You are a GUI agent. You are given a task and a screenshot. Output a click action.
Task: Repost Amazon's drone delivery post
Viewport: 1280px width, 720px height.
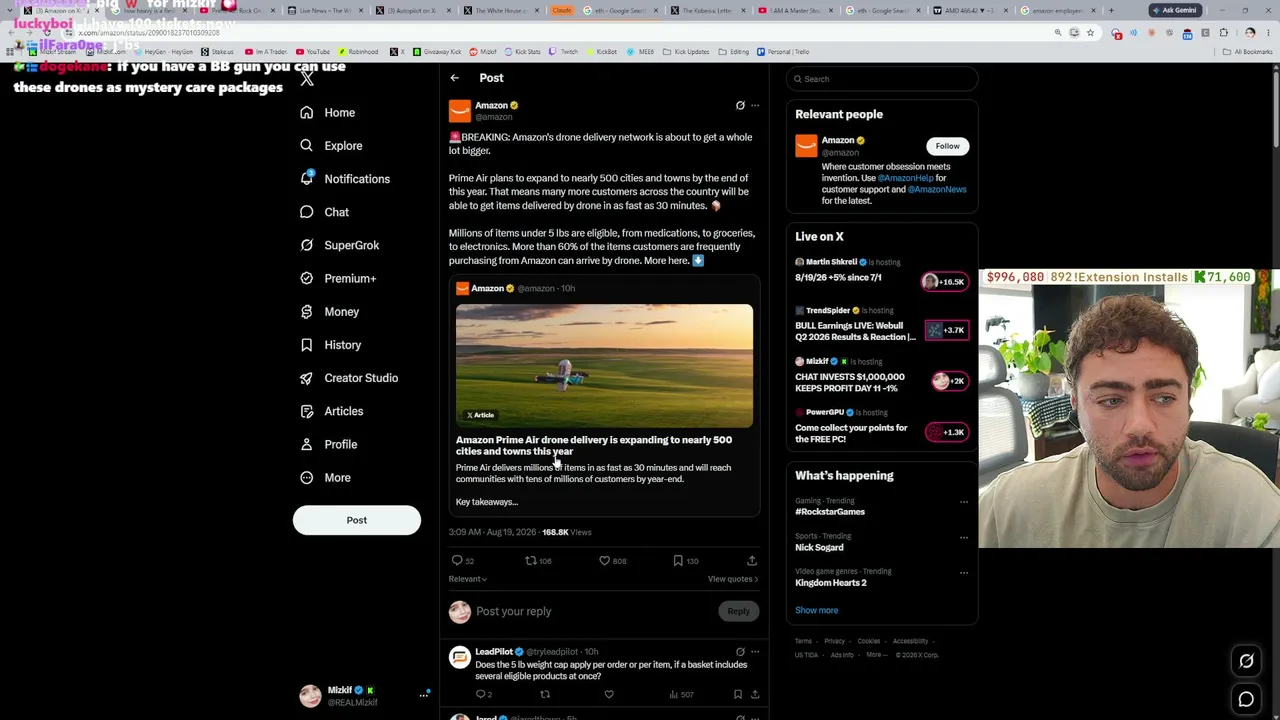(x=531, y=561)
